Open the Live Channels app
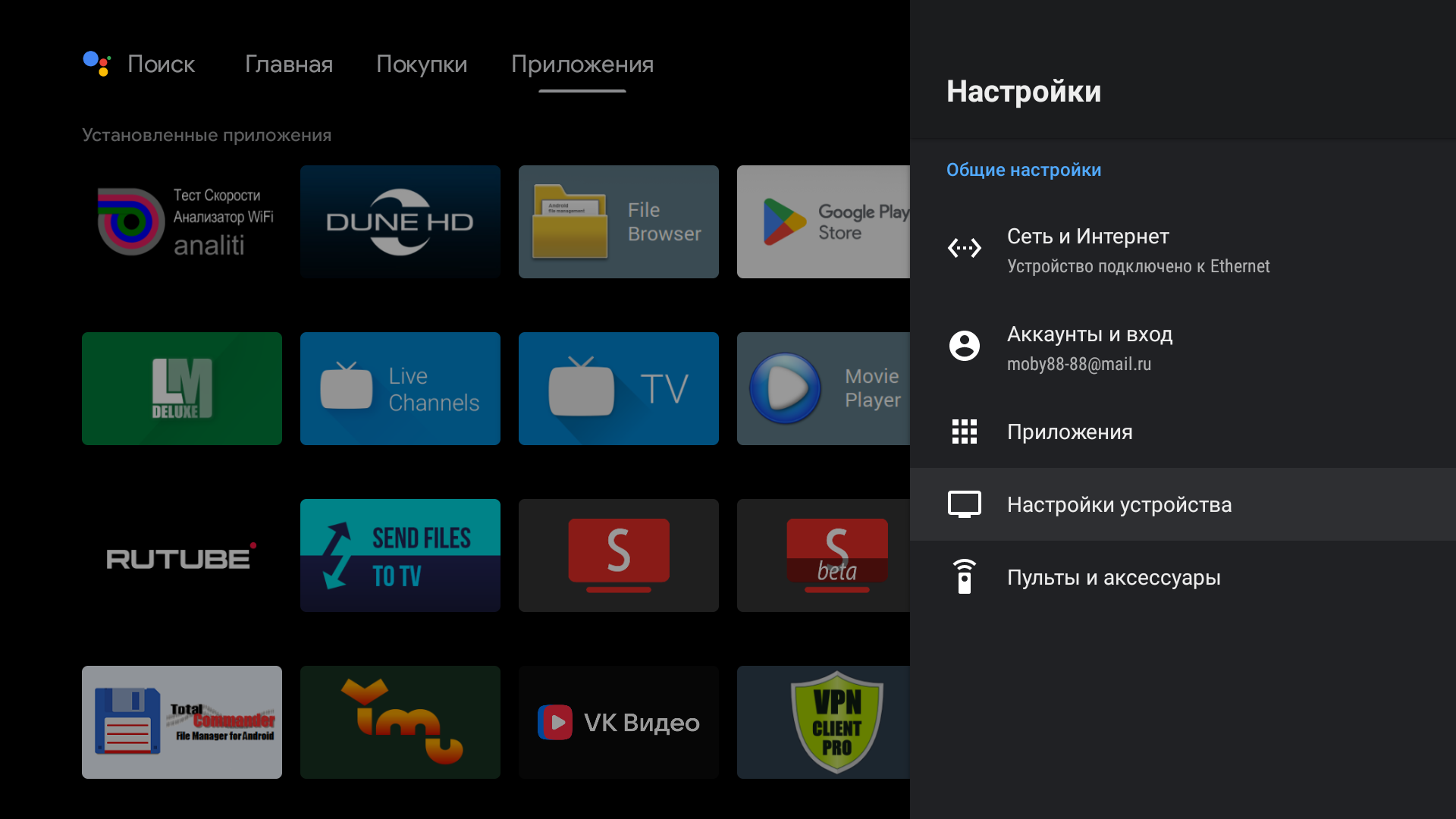Screen dimensions: 1456x819 click(x=400, y=388)
